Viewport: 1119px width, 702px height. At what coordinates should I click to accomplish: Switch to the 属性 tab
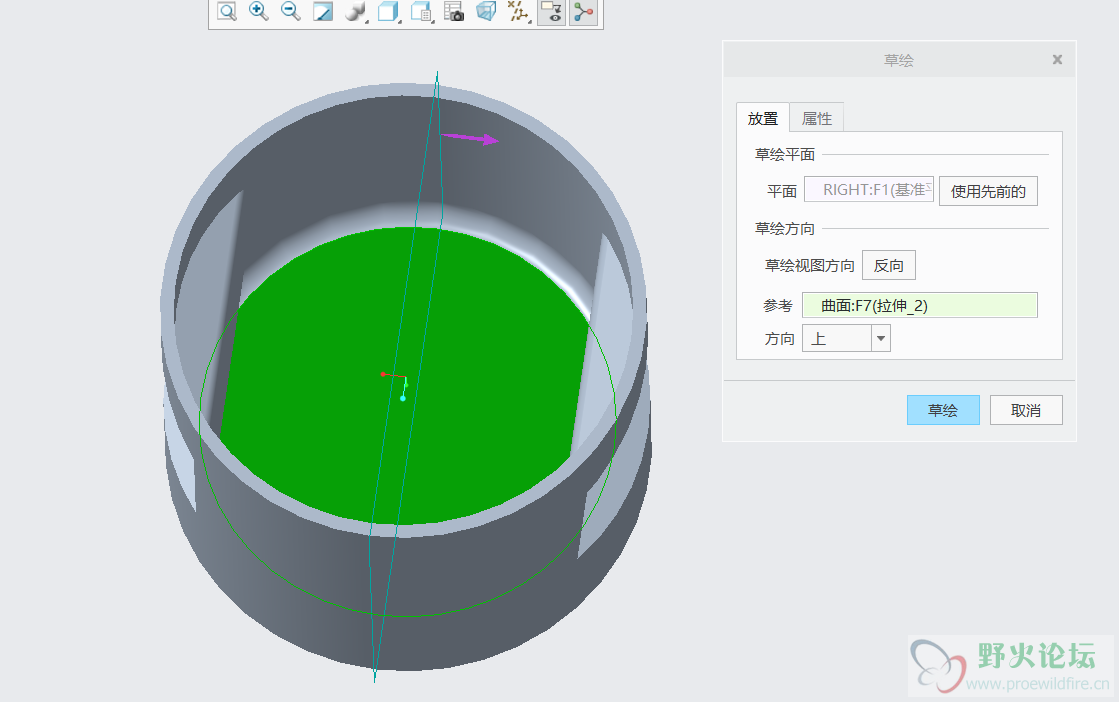[817, 118]
